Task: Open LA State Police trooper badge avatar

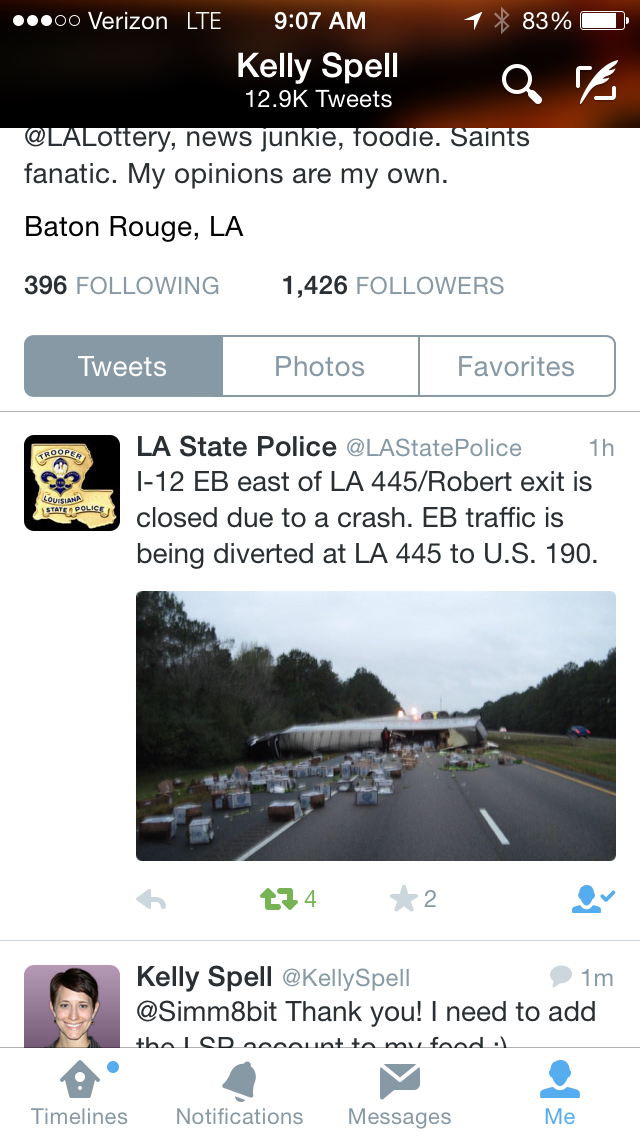Action: [x=72, y=483]
